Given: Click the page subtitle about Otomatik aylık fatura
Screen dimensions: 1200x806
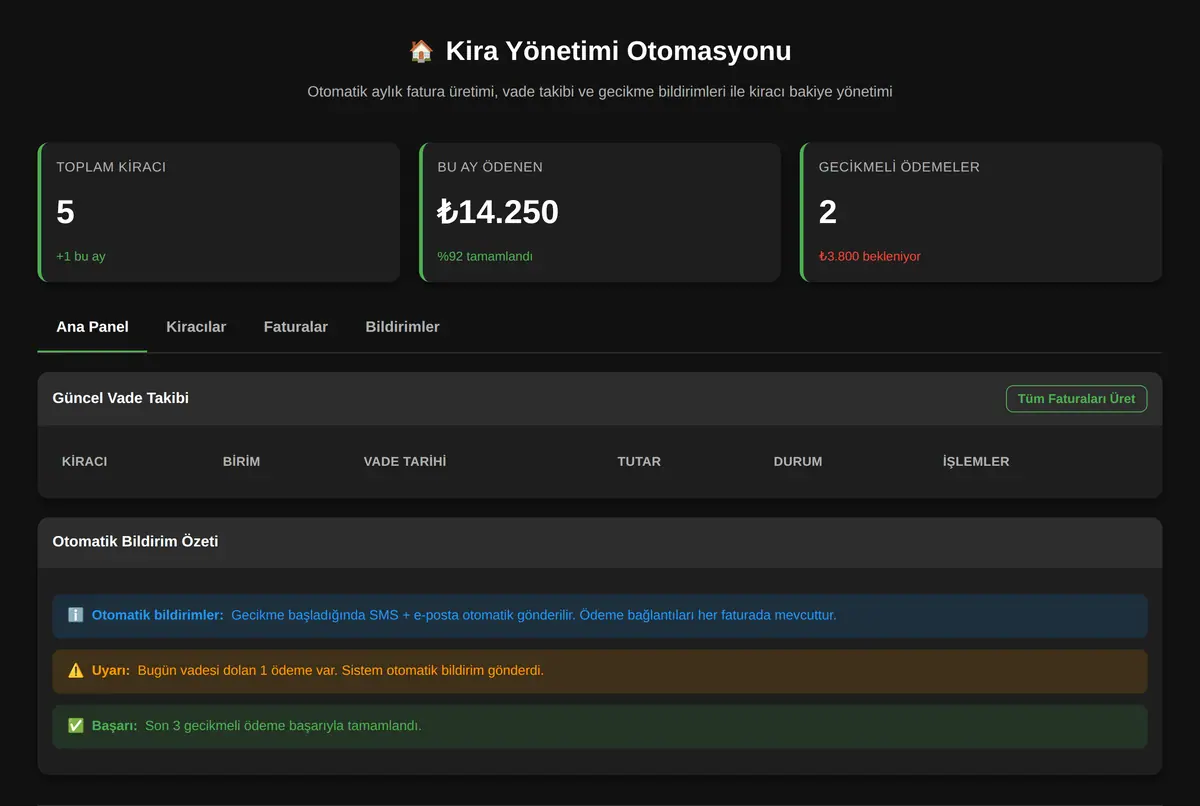Looking at the screenshot, I should tap(600, 92).
